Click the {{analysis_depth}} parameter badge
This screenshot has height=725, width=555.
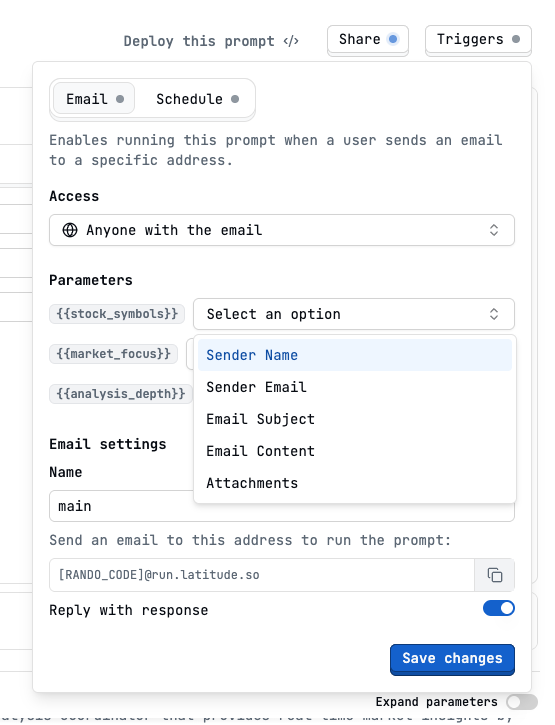pyautogui.click(x=121, y=394)
